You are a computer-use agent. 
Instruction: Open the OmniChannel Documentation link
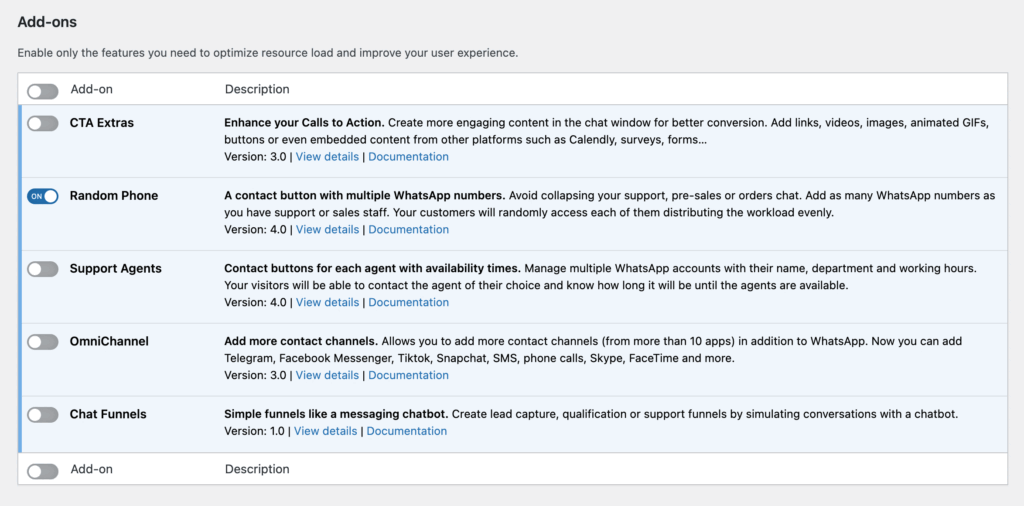[408, 376]
